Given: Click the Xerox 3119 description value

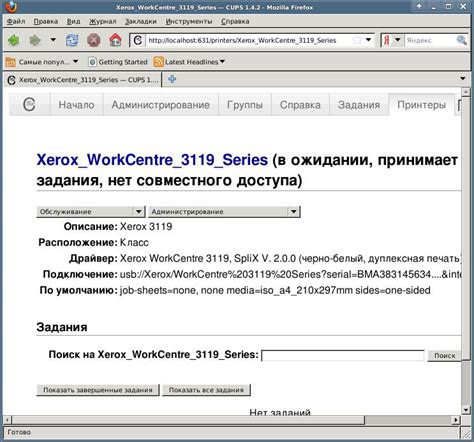Looking at the screenshot, I should [146, 227].
